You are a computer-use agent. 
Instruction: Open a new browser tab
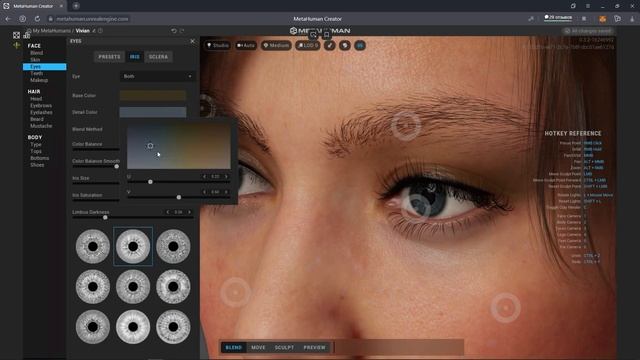point(76,6)
